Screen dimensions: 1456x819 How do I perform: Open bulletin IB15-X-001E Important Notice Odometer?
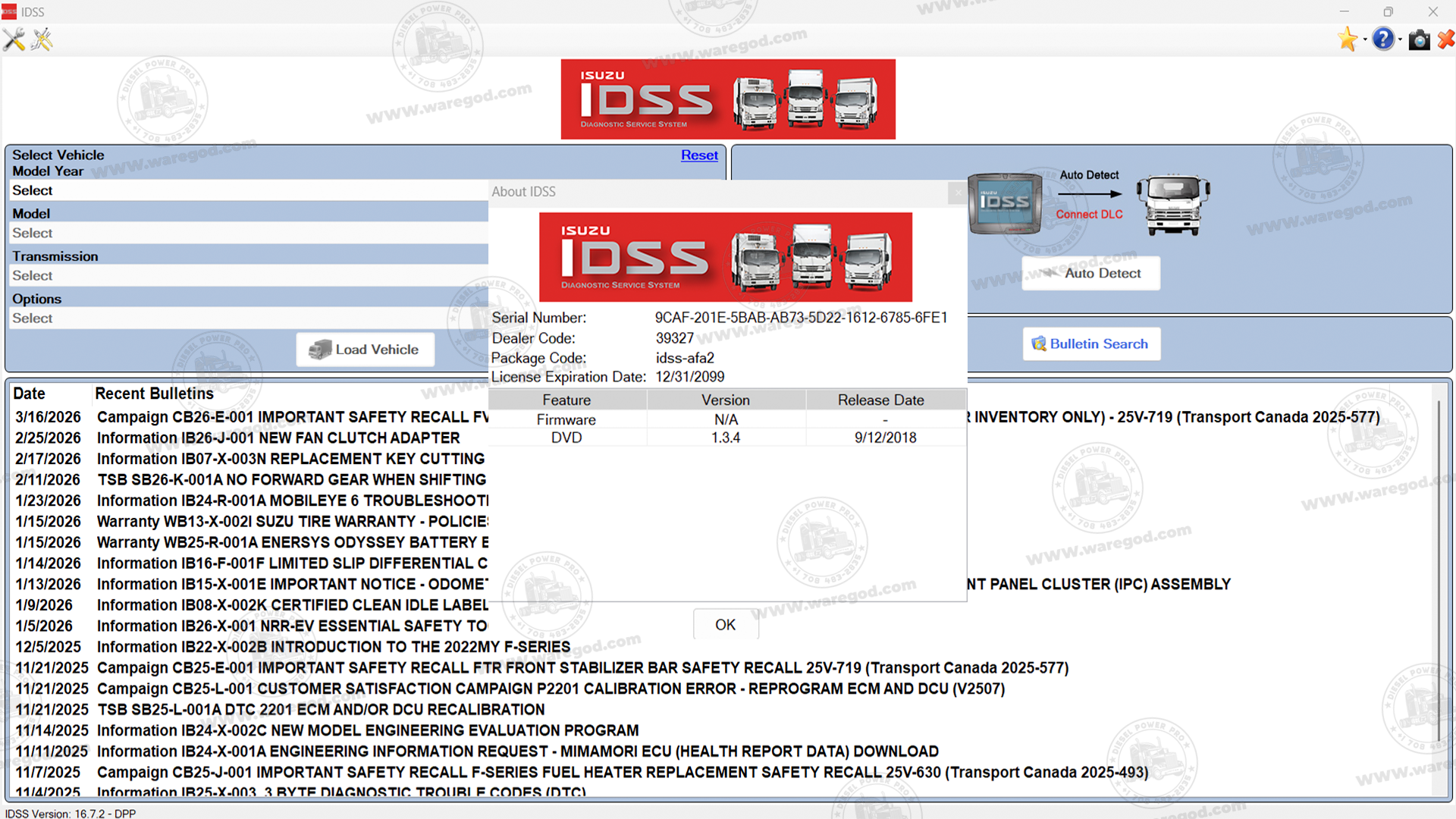[x=252, y=584]
